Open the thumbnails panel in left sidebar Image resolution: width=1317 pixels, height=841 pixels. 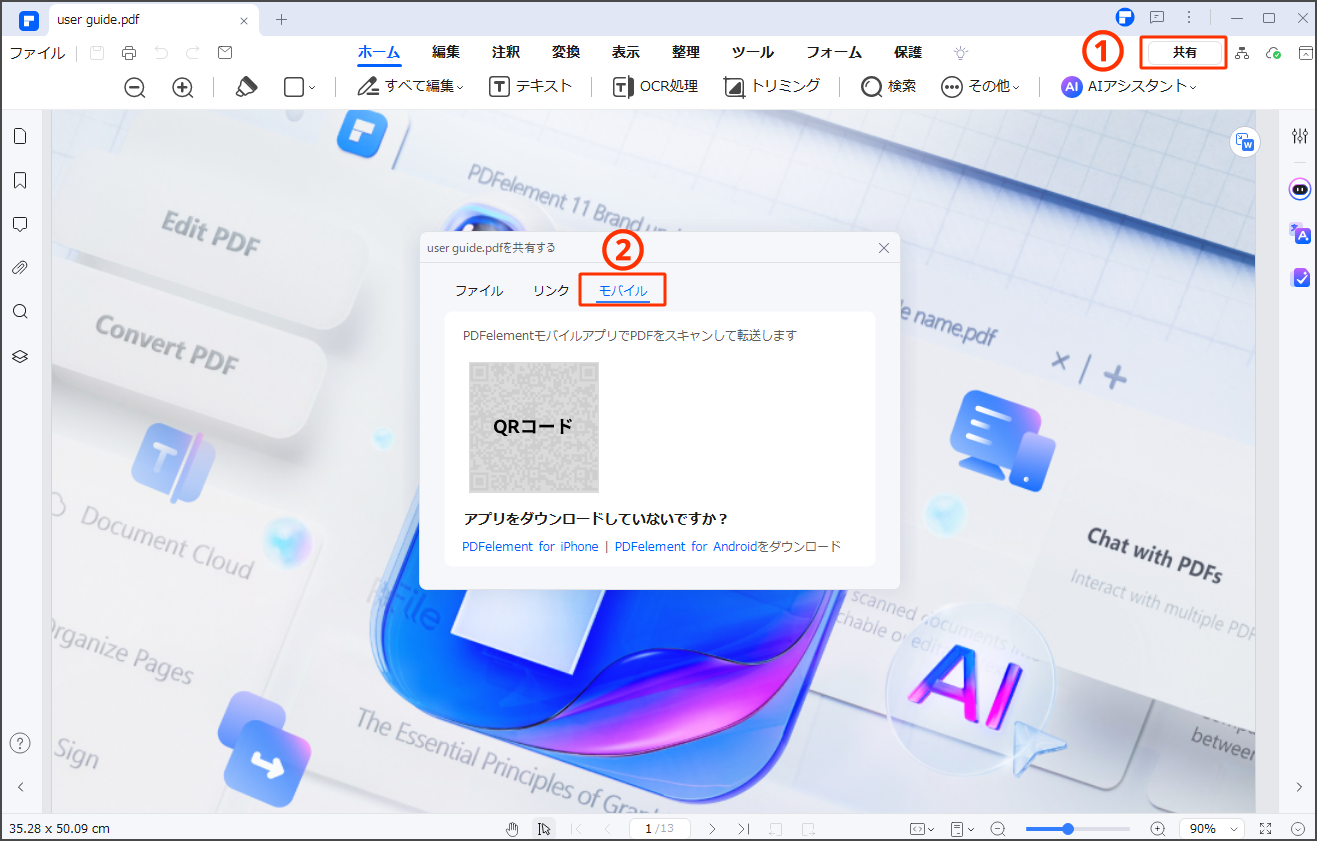[x=20, y=137]
